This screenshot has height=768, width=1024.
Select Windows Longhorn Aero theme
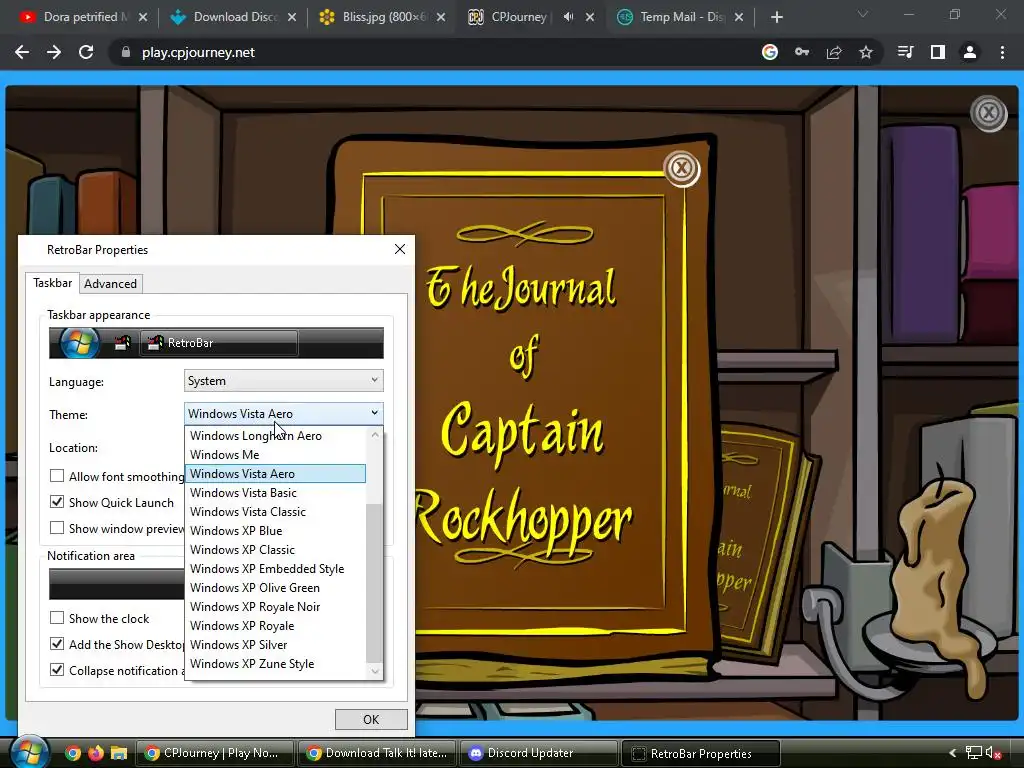275,436
